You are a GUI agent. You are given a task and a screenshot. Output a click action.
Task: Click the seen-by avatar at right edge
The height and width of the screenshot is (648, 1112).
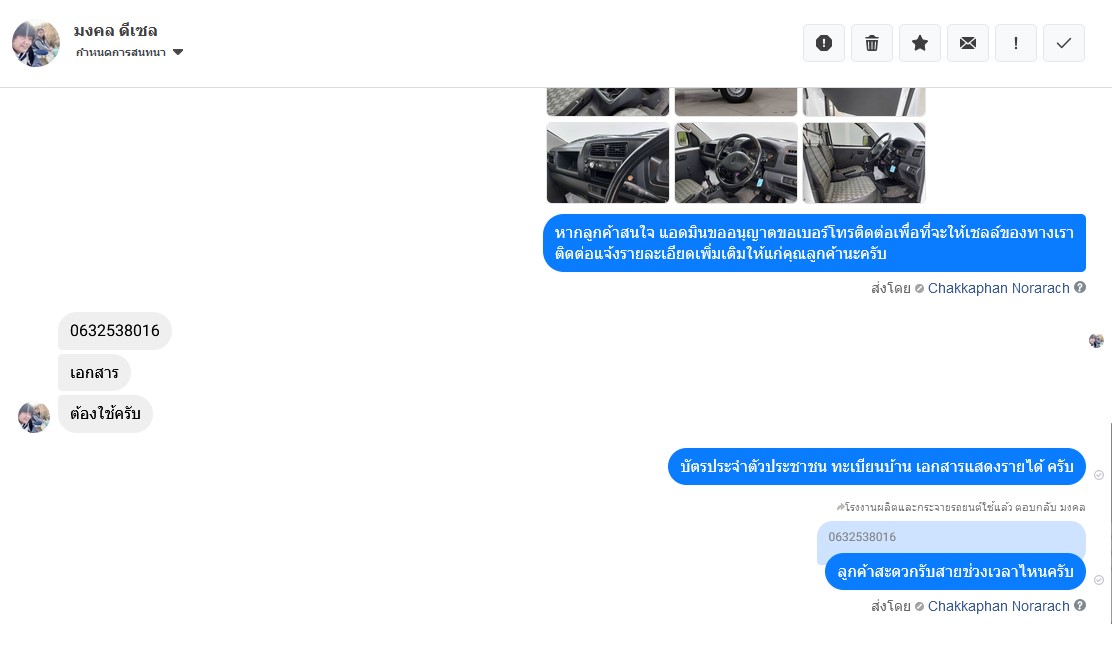click(1096, 341)
